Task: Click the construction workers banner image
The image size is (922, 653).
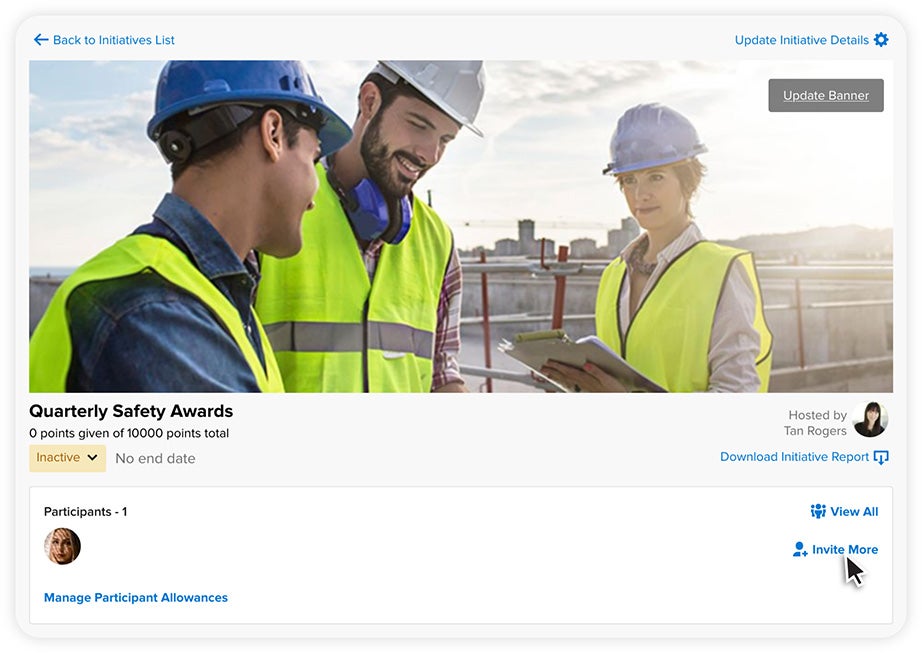Action: pyautogui.click(x=461, y=226)
